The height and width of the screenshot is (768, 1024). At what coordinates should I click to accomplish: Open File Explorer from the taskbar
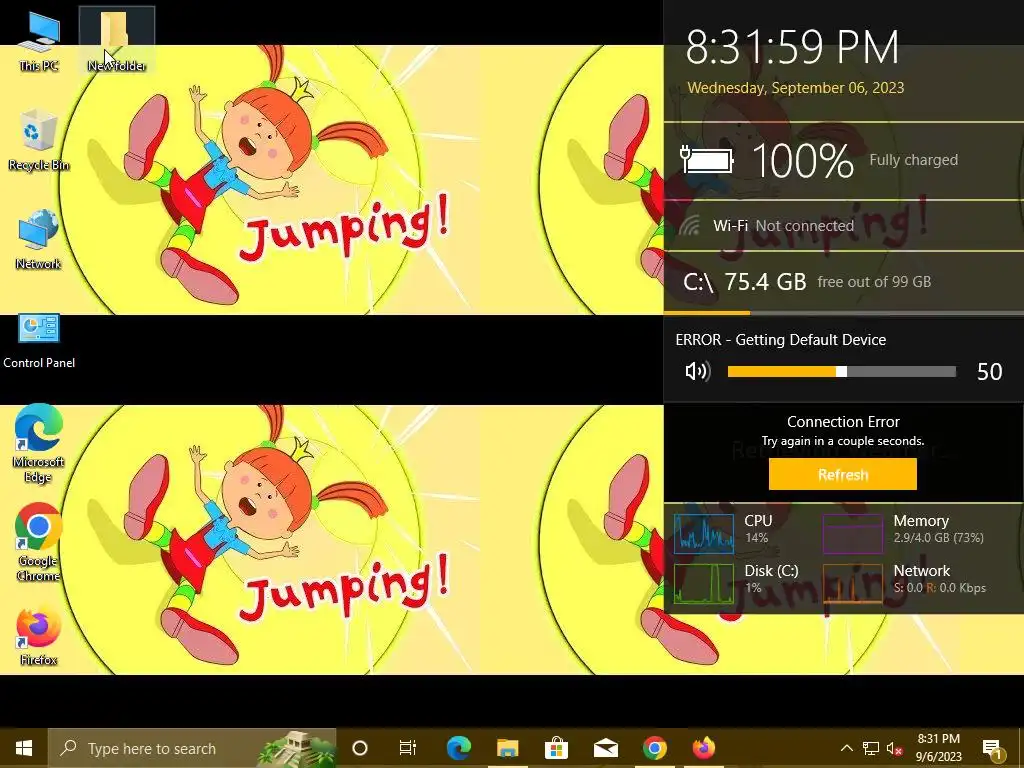tap(507, 748)
